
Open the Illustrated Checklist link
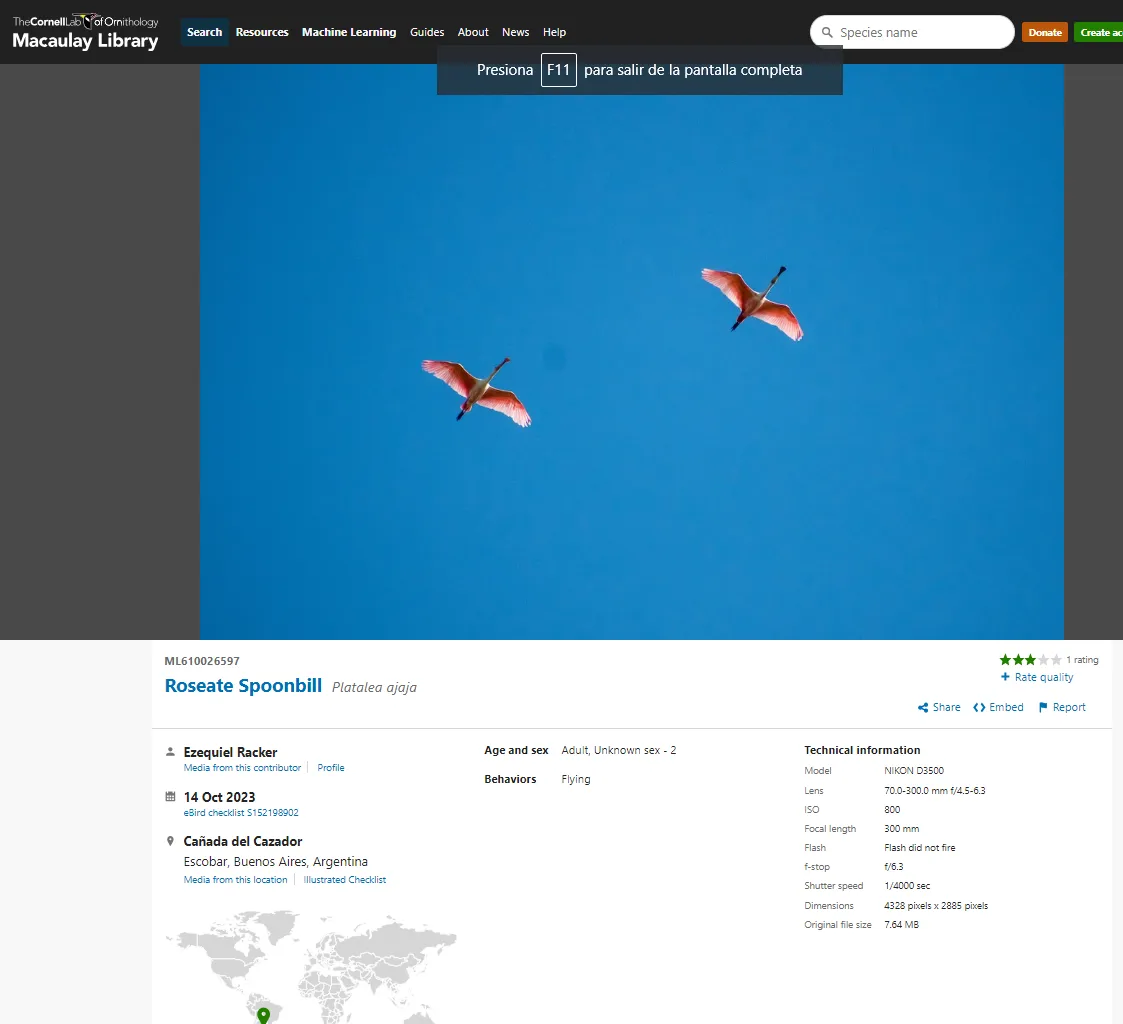pos(344,880)
